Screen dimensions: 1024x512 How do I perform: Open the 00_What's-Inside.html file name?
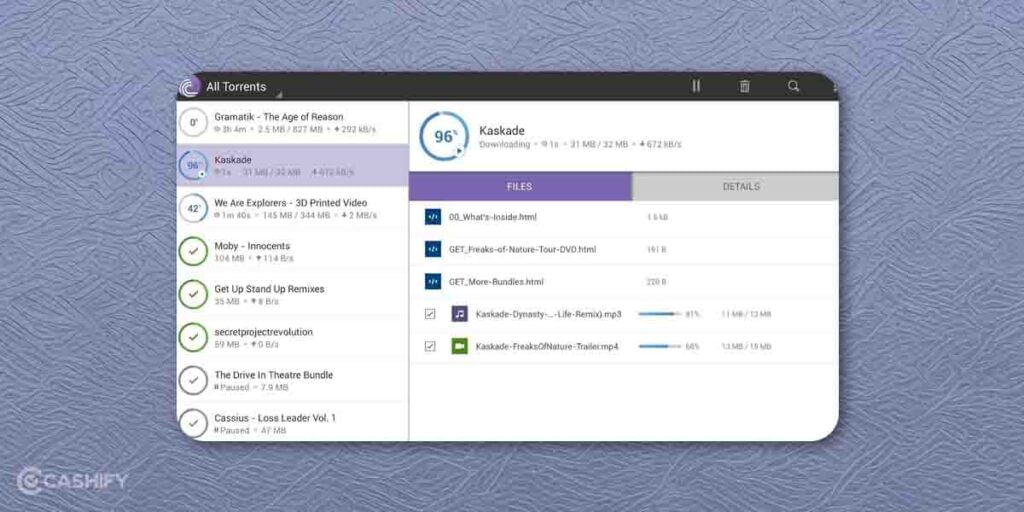pyautogui.click(x=493, y=217)
